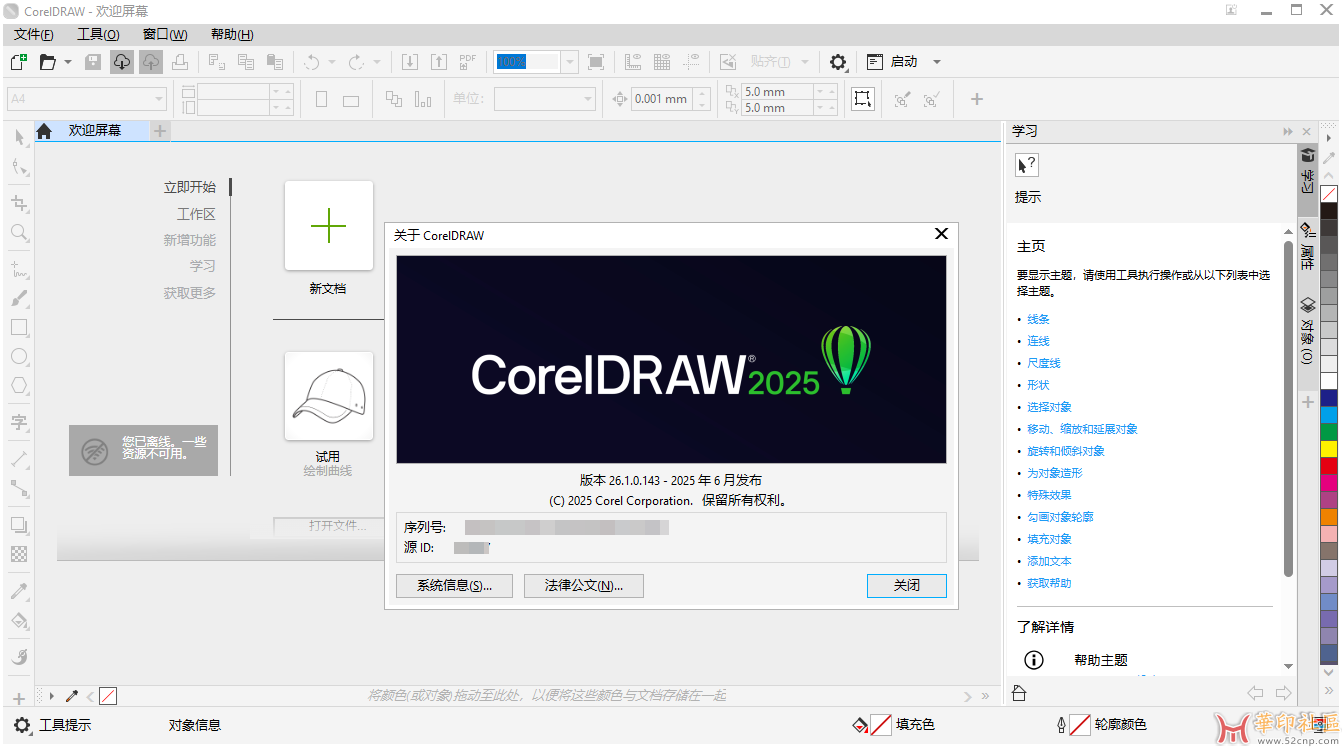
Task: Click the 法律公文(N)... button
Action: click(x=584, y=586)
